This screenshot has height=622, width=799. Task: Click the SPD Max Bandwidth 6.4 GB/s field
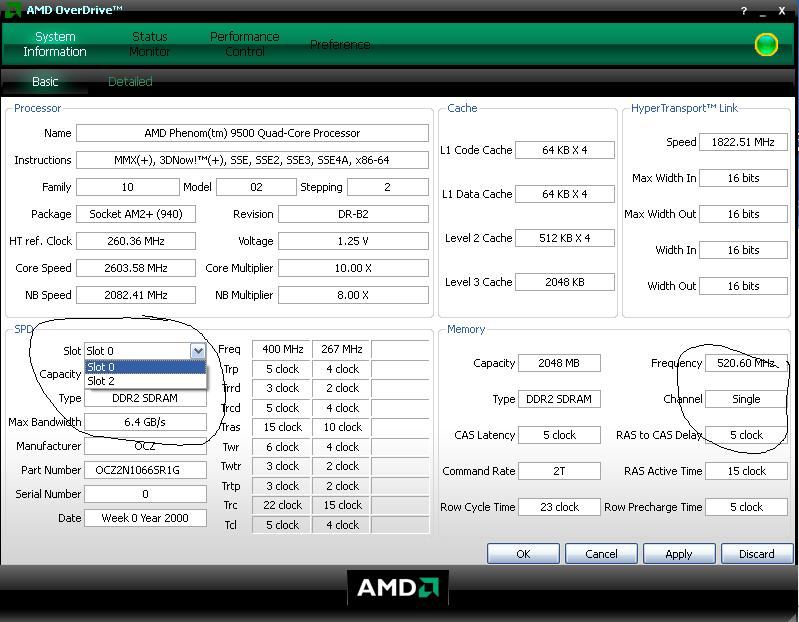(145, 422)
